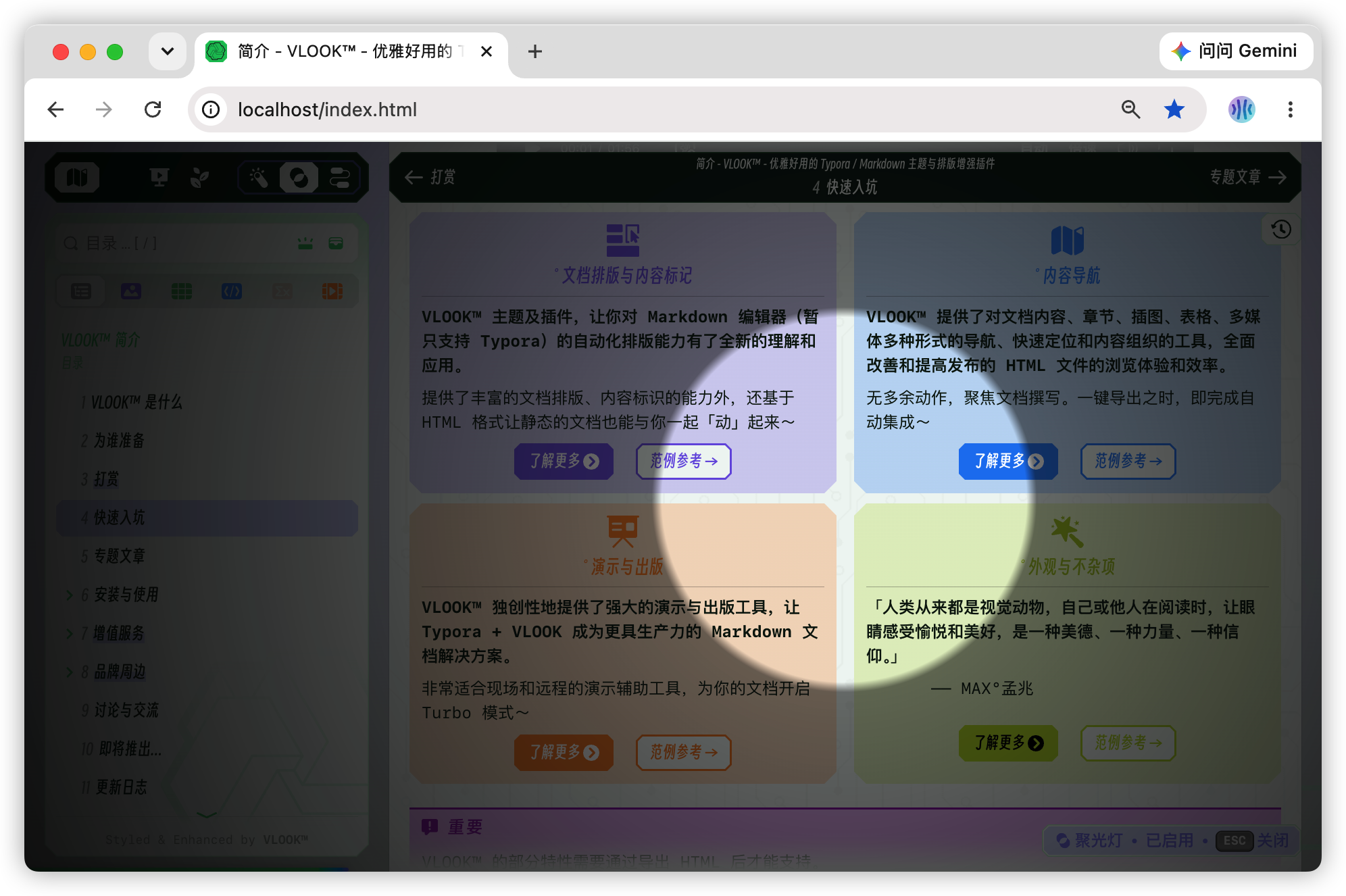Click the site info icon in address bar
The image size is (1346, 896).
211,109
